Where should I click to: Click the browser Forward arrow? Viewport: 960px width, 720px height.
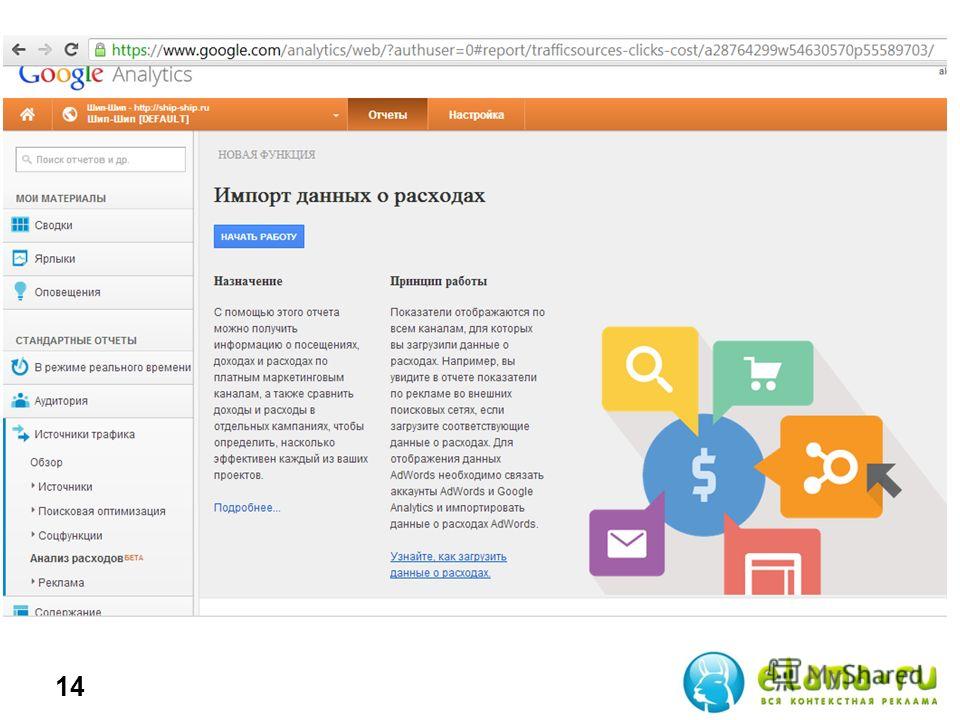pos(45,50)
